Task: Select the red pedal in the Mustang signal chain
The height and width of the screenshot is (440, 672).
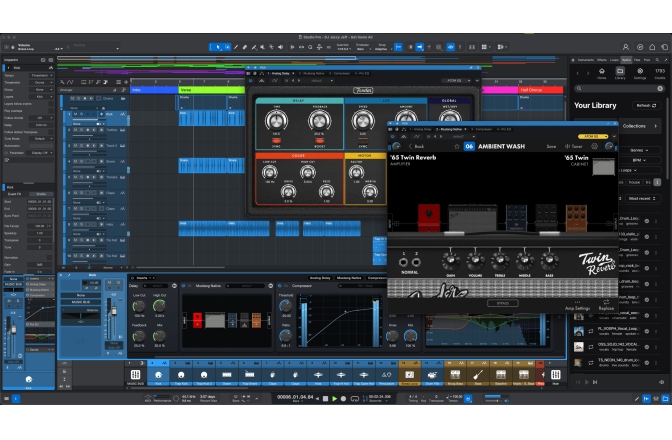Action: coord(429,218)
